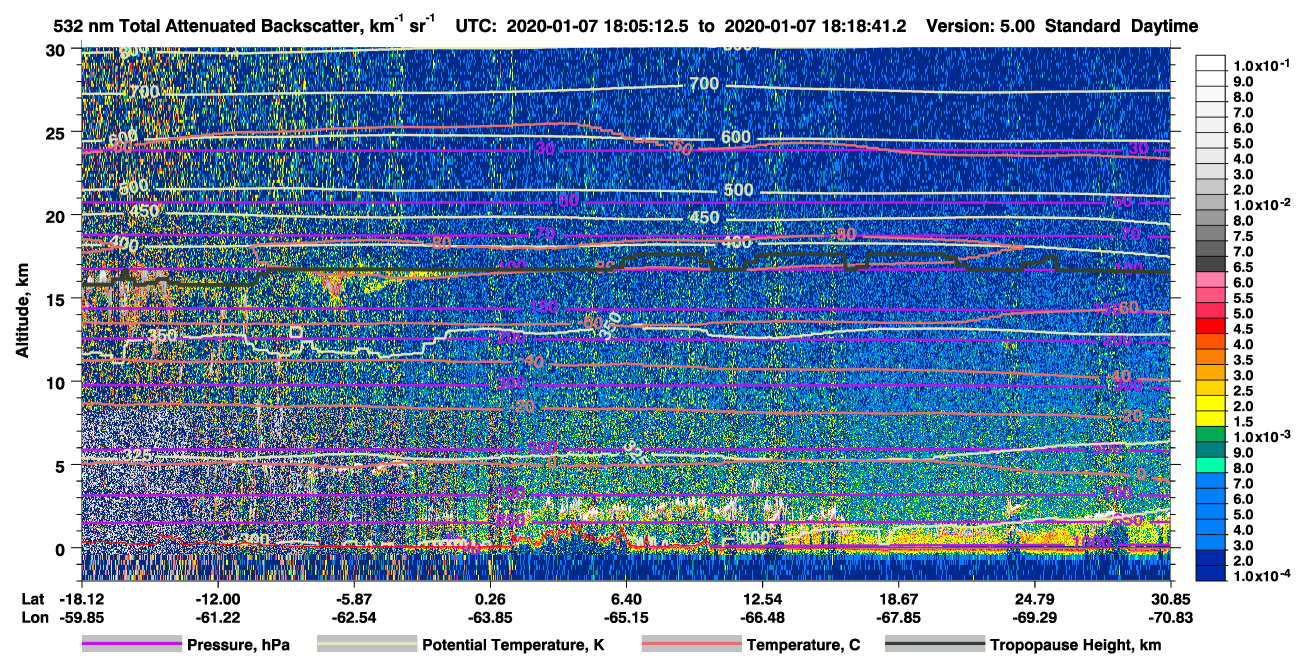
Task: Select longitude value -59.85
Action: [80, 617]
